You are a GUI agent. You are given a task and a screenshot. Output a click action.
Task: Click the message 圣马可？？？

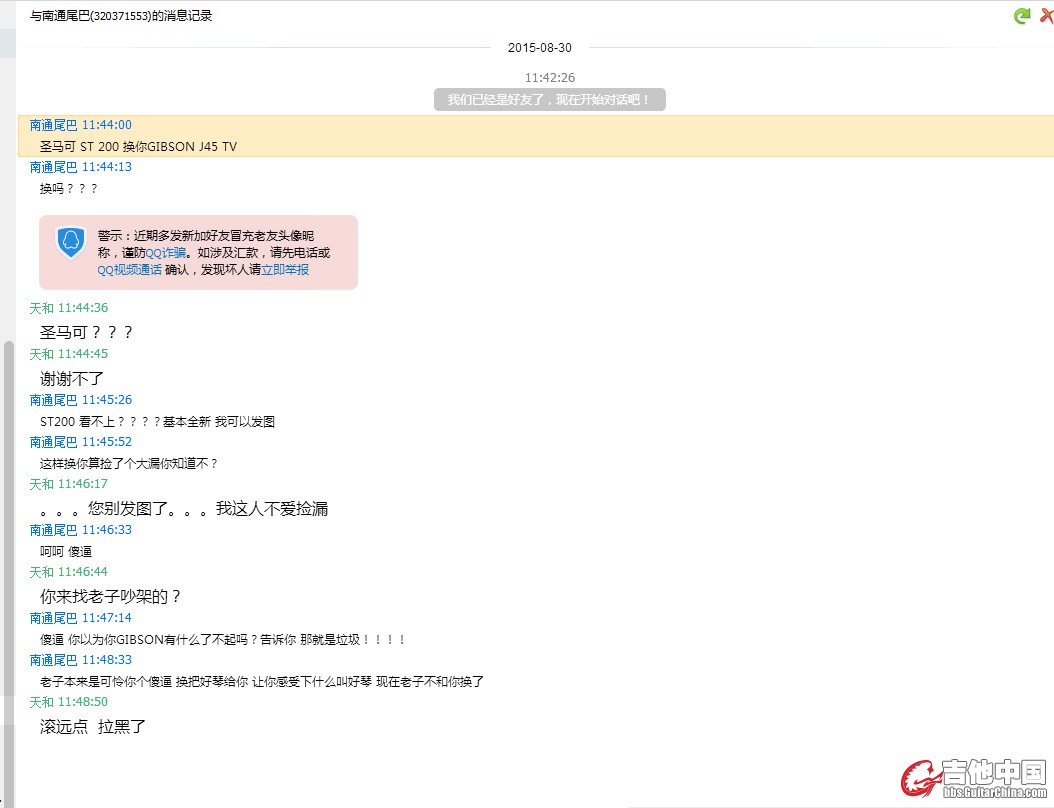point(86,332)
